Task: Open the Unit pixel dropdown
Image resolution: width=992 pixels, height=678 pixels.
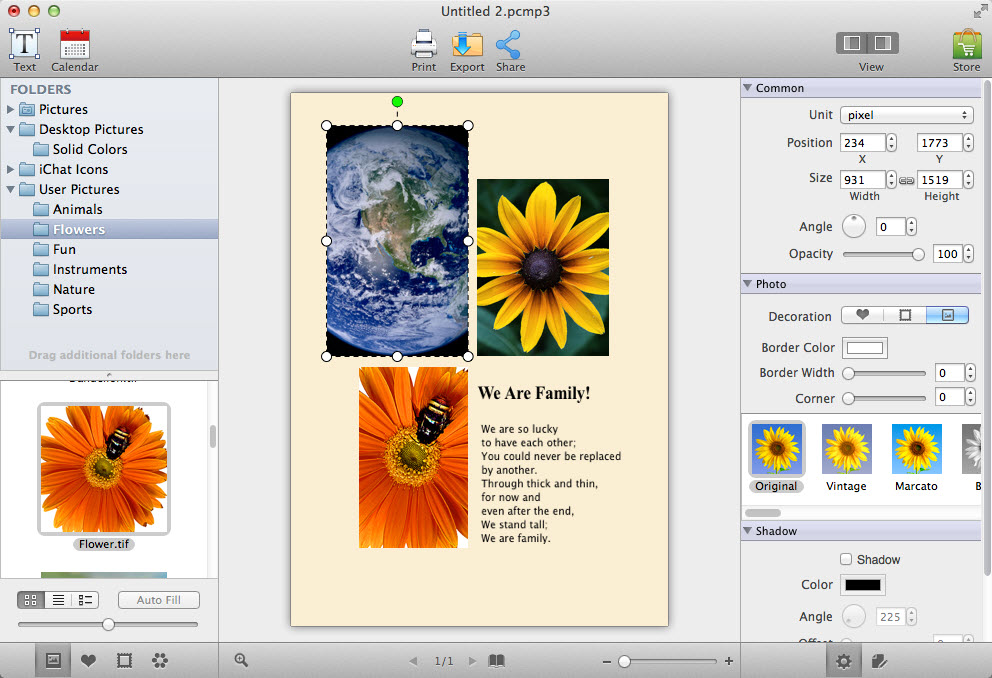Action: click(x=906, y=115)
